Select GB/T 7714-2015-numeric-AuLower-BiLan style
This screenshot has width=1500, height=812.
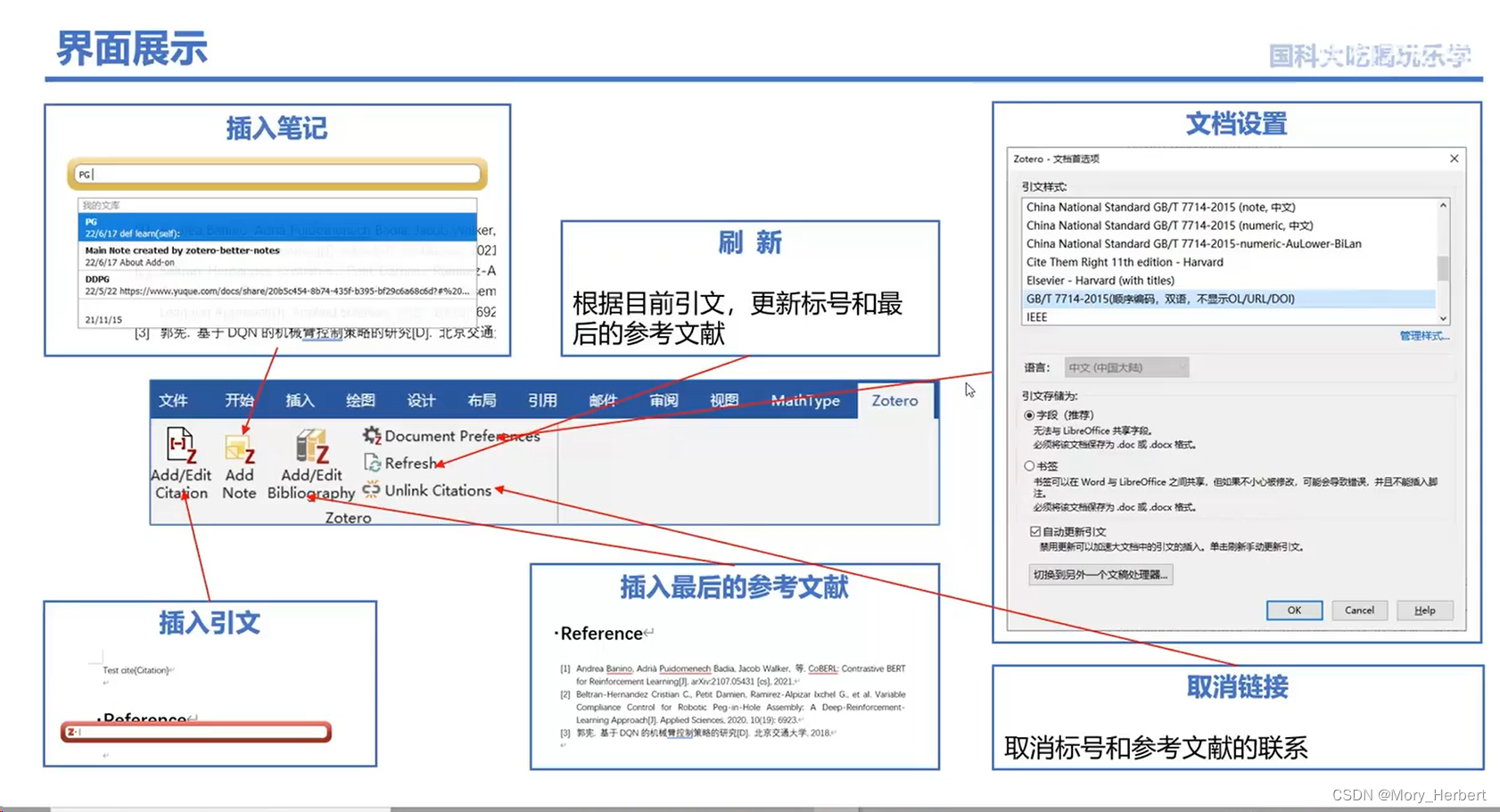coord(1229,243)
